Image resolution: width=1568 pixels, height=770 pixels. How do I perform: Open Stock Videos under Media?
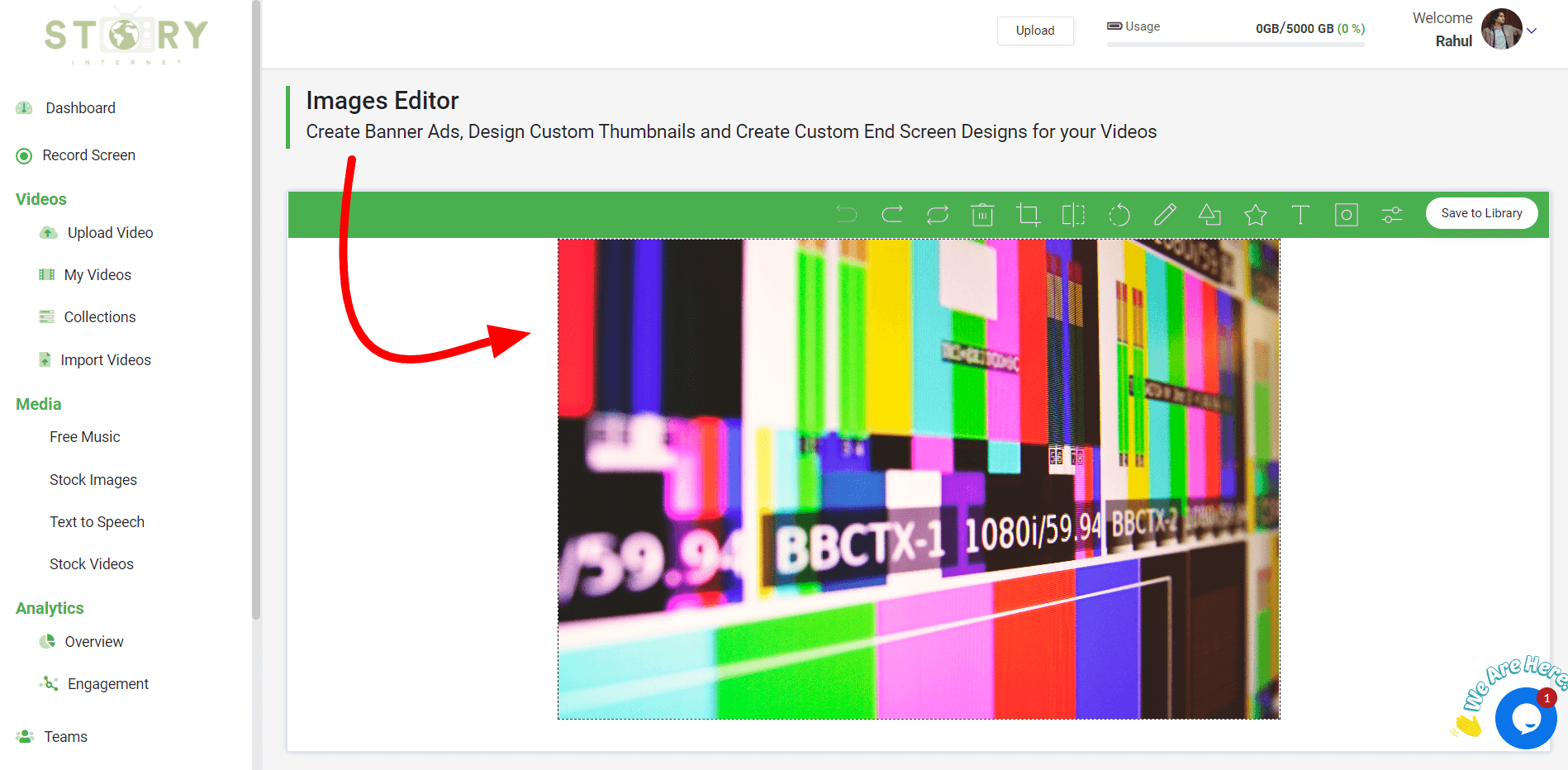(x=92, y=564)
